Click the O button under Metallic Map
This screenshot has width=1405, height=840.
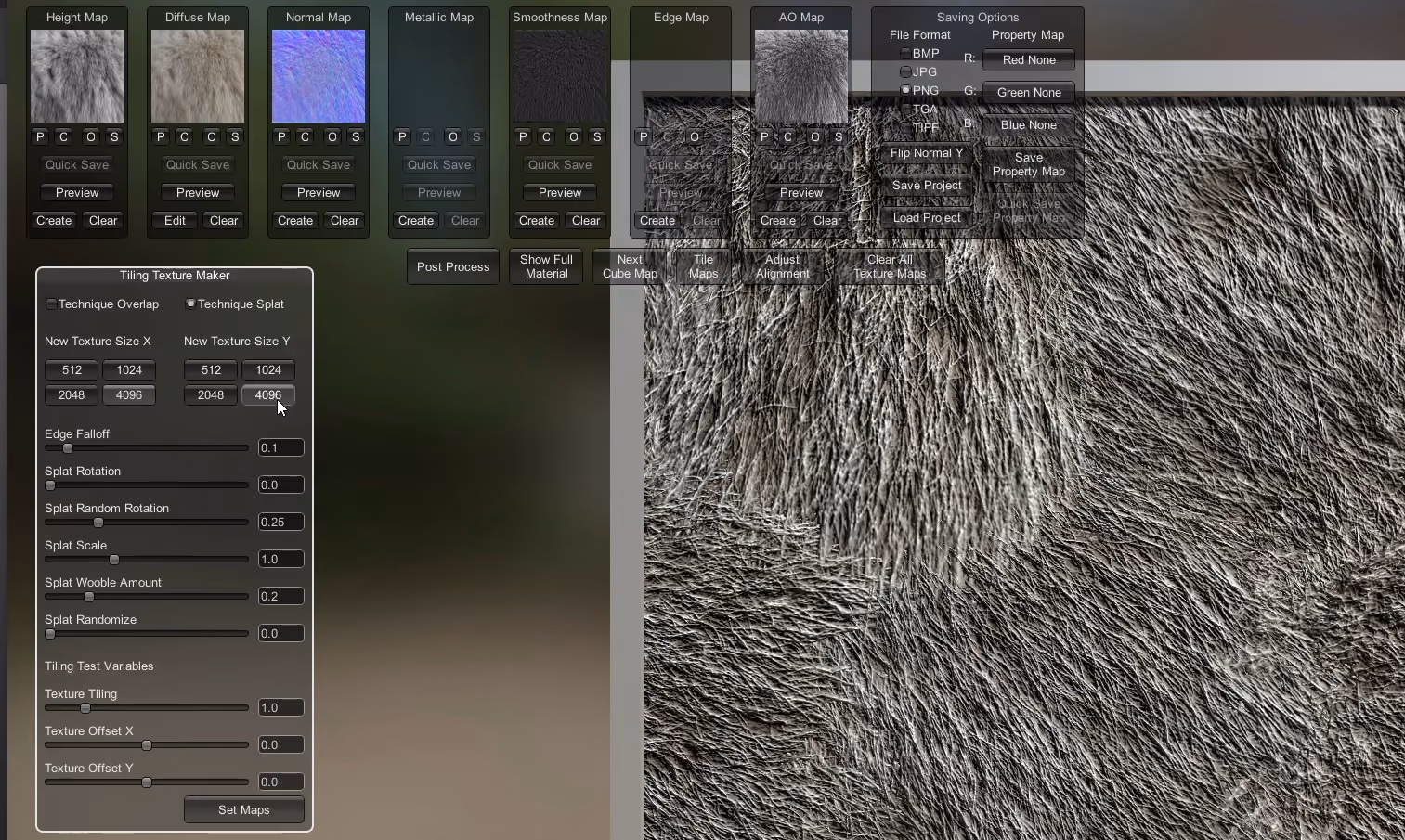(x=453, y=136)
